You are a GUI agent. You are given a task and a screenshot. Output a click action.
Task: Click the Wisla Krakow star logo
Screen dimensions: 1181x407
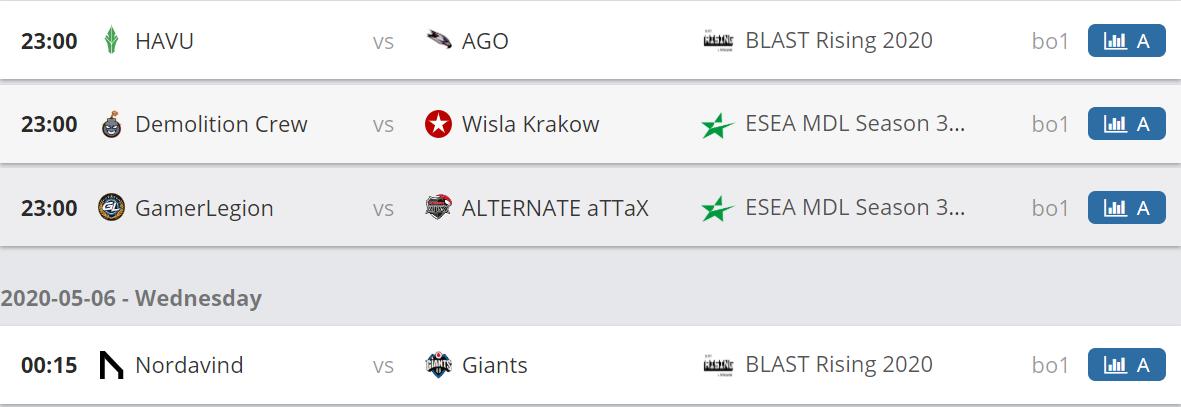point(438,125)
